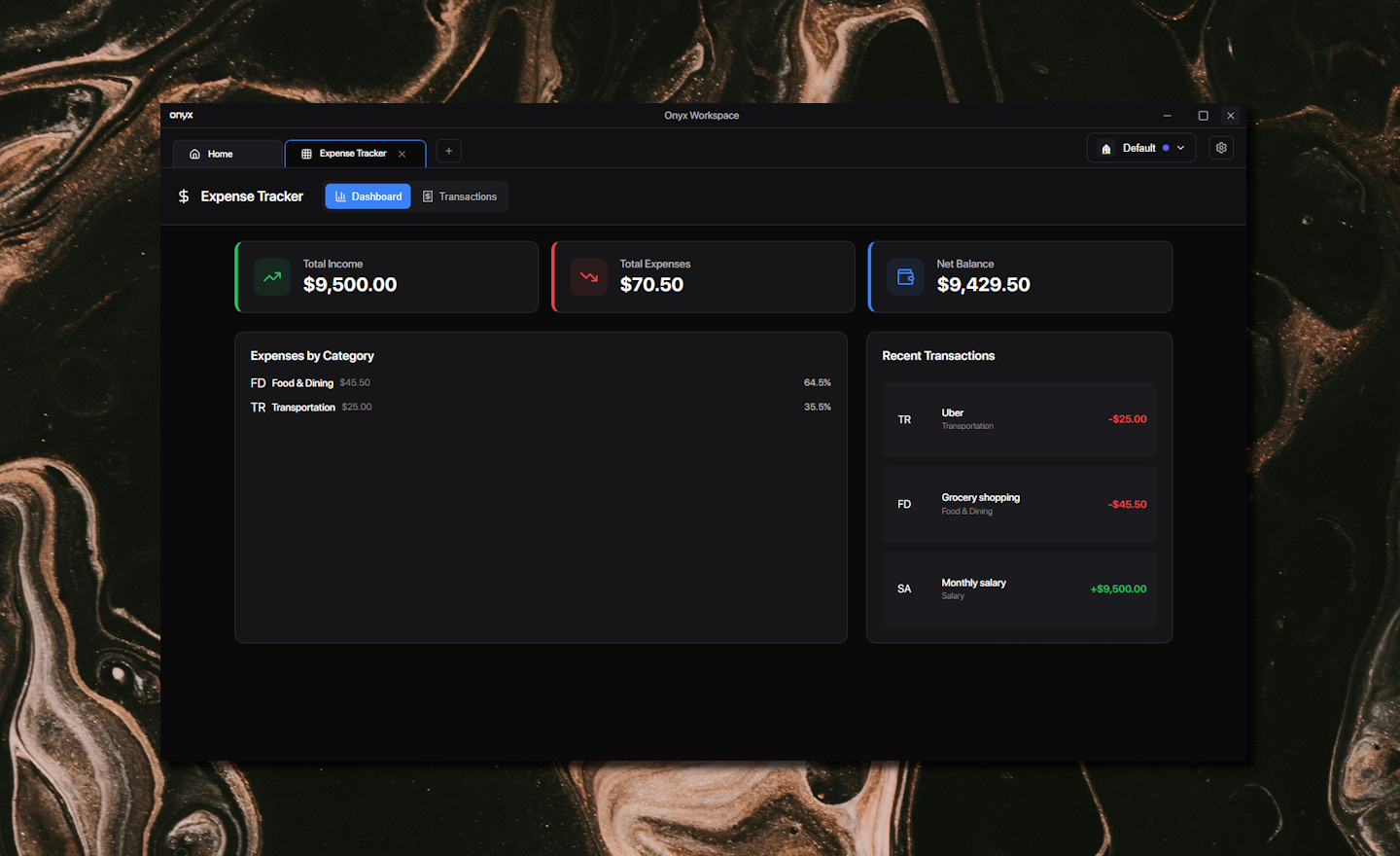Click the green Total Income trend icon
The width and height of the screenshot is (1400, 856).
272,277
